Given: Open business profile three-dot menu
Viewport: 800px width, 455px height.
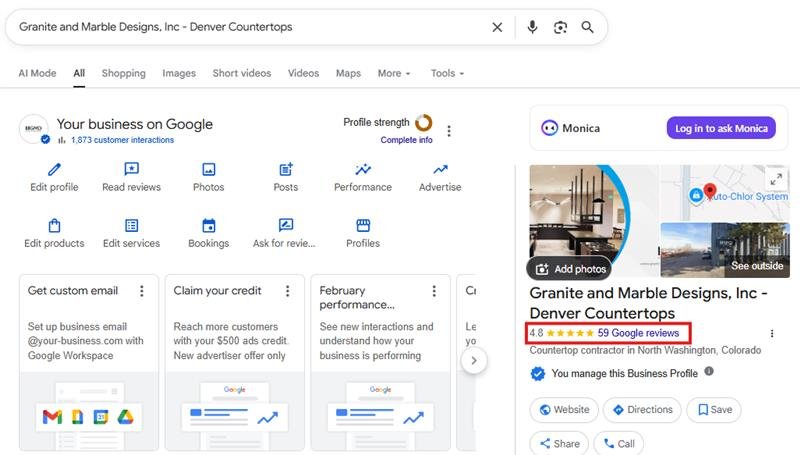Looking at the screenshot, I should click(449, 131).
